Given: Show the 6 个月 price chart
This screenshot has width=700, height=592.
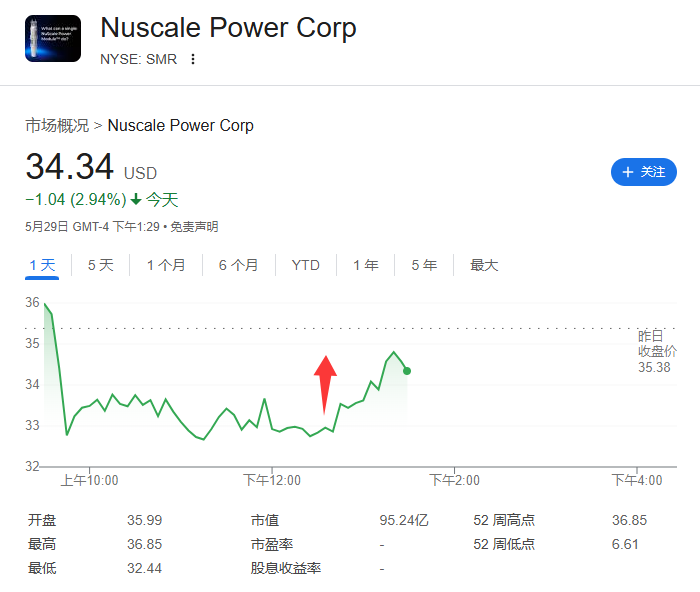Looking at the screenshot, I should 238,265.
